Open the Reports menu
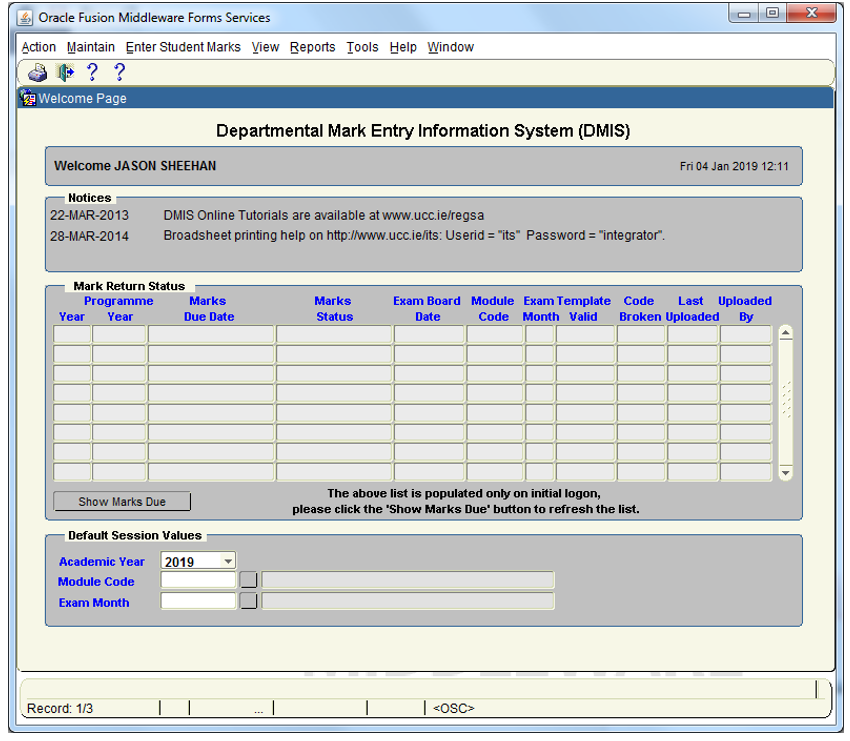Image resolution: width=850 pixels, height=741 pixels. pos(312,47)
